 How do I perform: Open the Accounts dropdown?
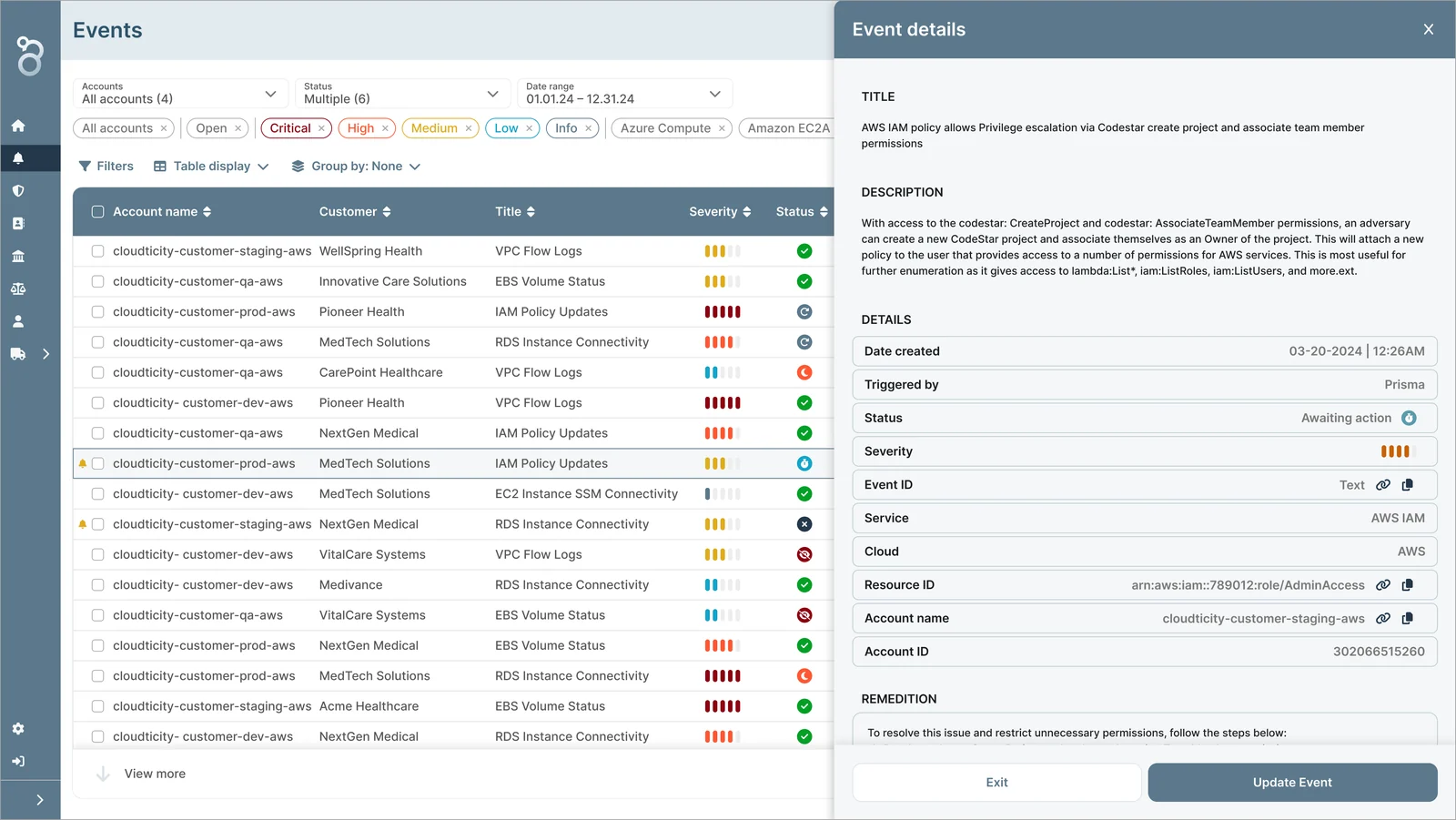point(180,94)
